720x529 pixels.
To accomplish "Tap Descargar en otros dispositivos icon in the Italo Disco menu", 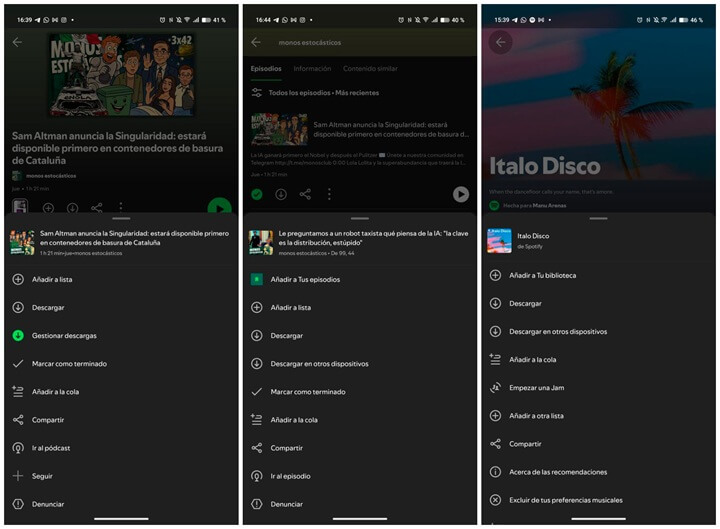I will click(x=495, y=331).
